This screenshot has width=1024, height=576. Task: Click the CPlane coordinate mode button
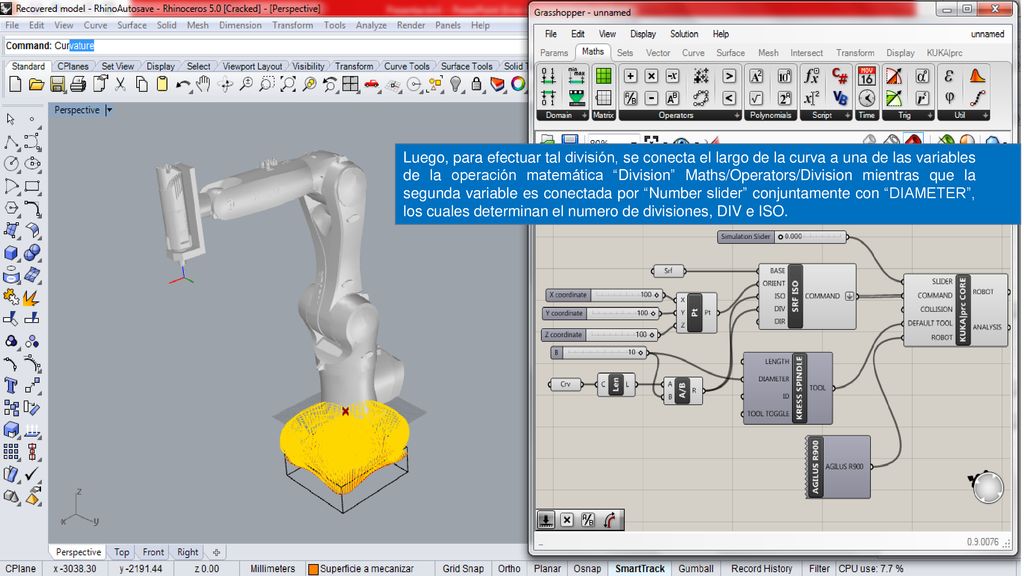tap(21, 569)
